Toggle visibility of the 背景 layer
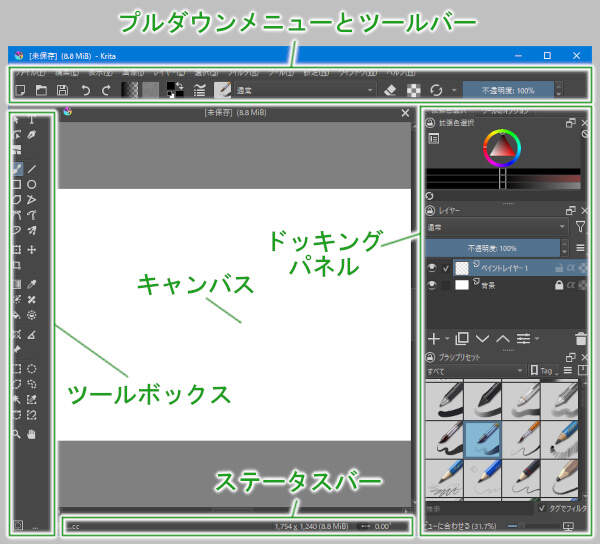 click(431, 286)
